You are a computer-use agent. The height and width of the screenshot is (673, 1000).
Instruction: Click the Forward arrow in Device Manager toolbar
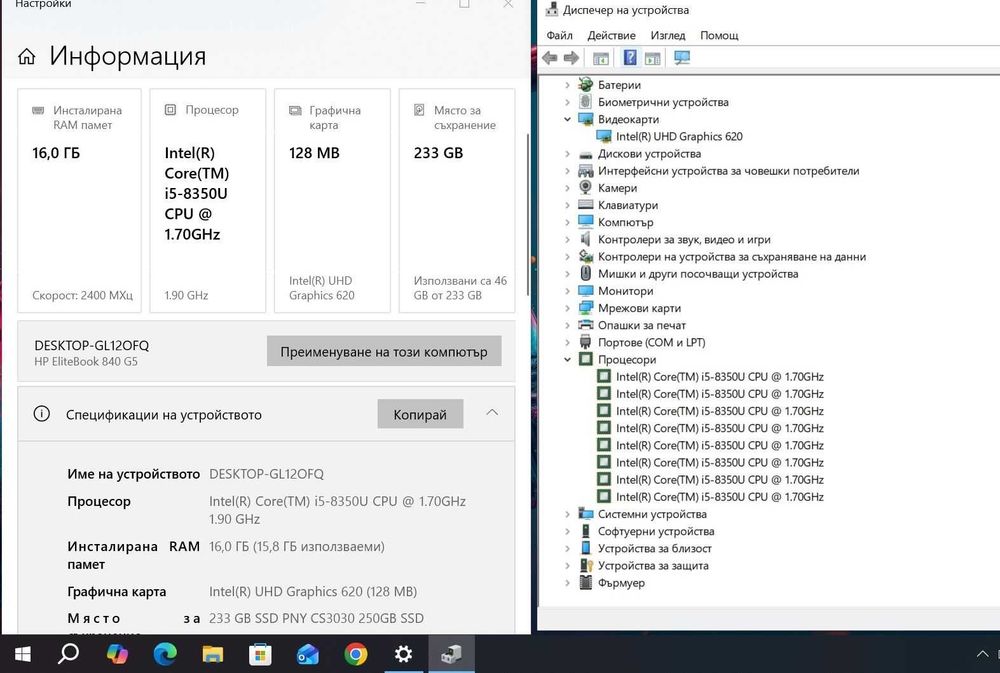click(571, 58)
